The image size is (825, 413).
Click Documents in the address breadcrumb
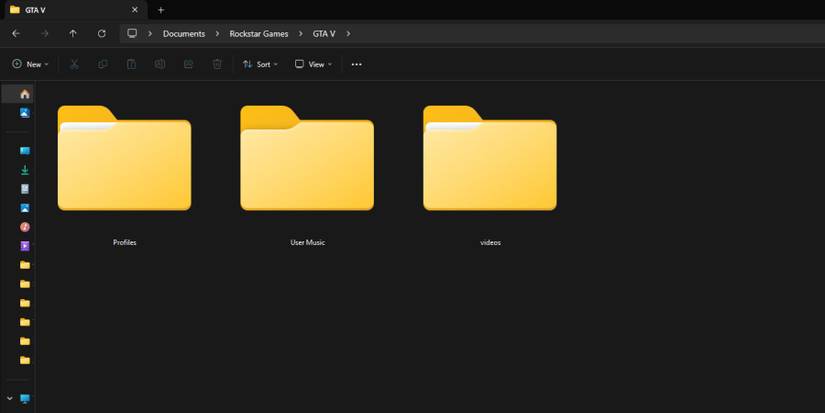click(x=184, y=33)
